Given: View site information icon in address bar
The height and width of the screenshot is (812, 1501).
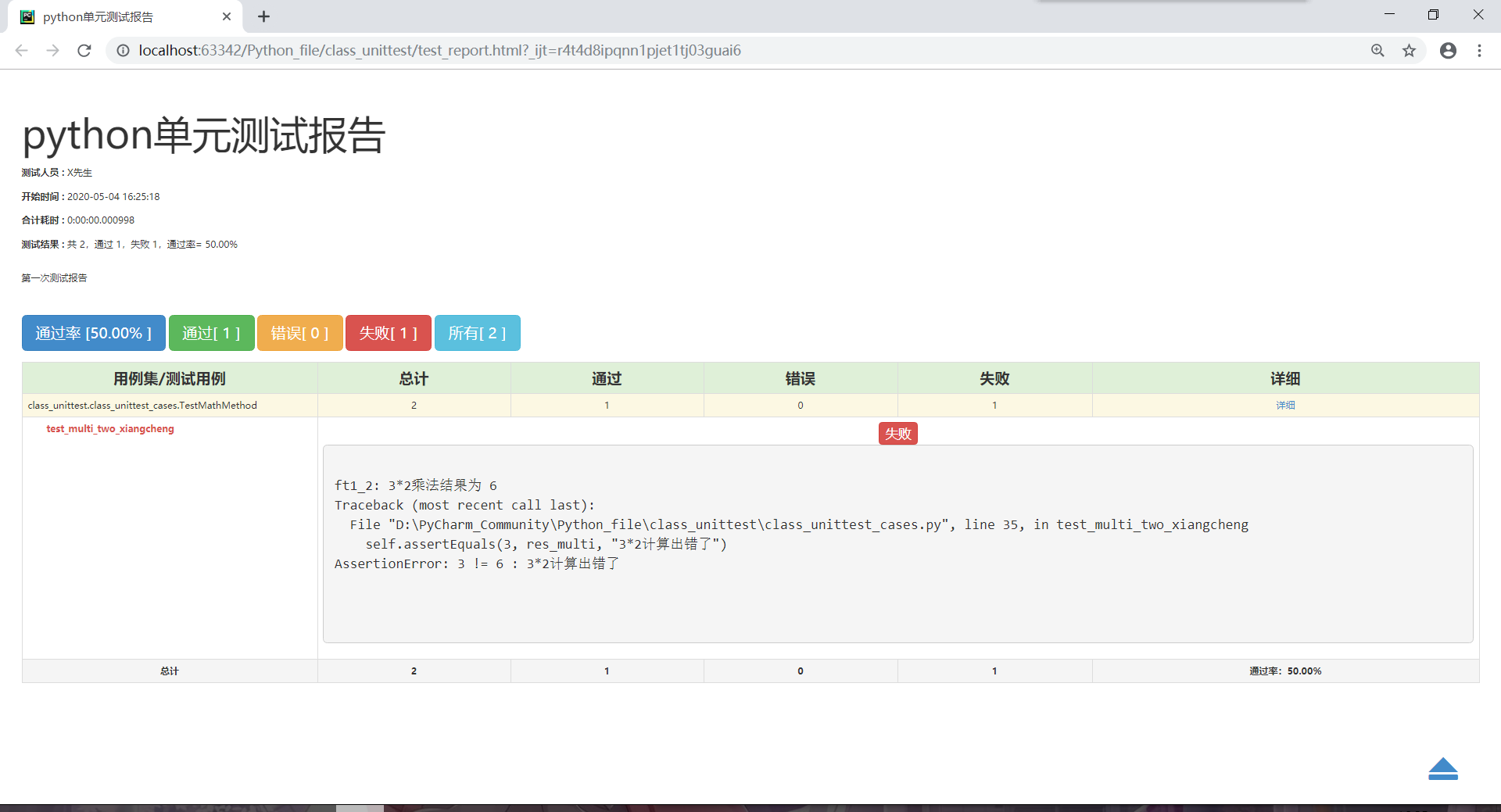Looking at the screenshot, I should tap(123, 51).
